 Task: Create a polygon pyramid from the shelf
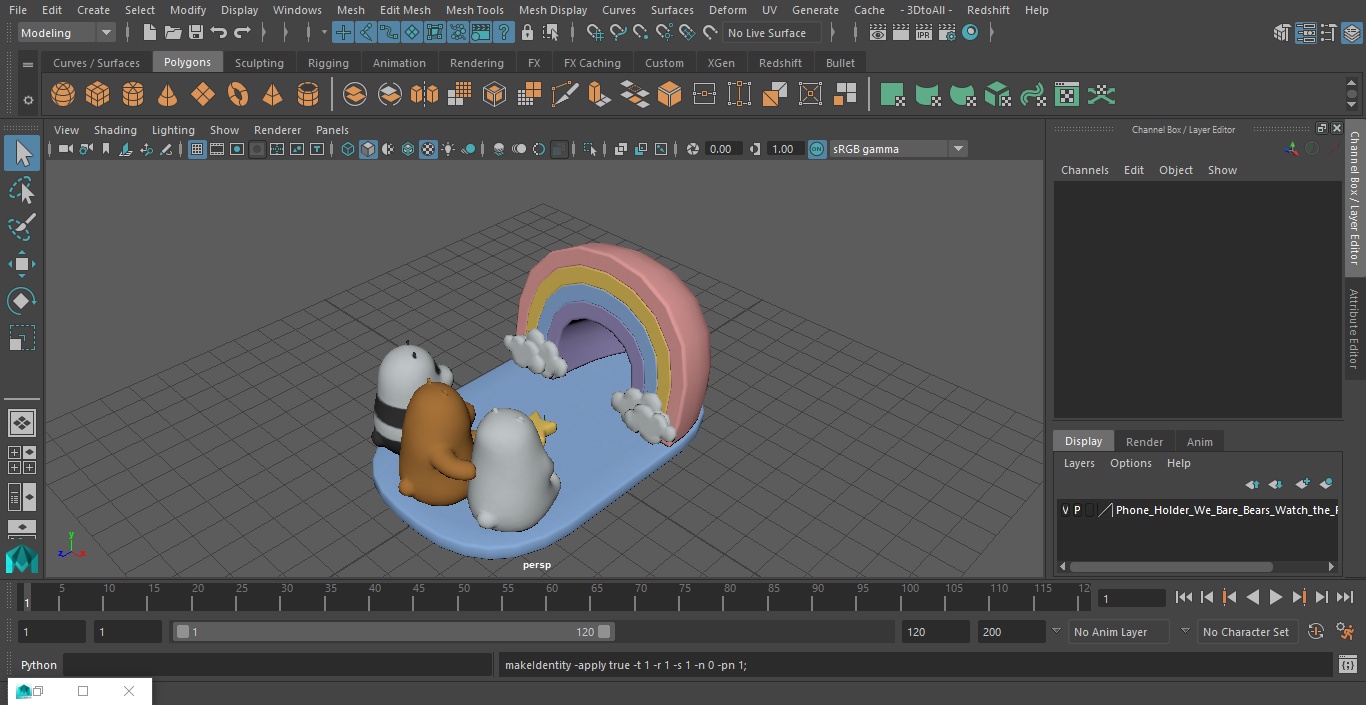click(272, 95)
